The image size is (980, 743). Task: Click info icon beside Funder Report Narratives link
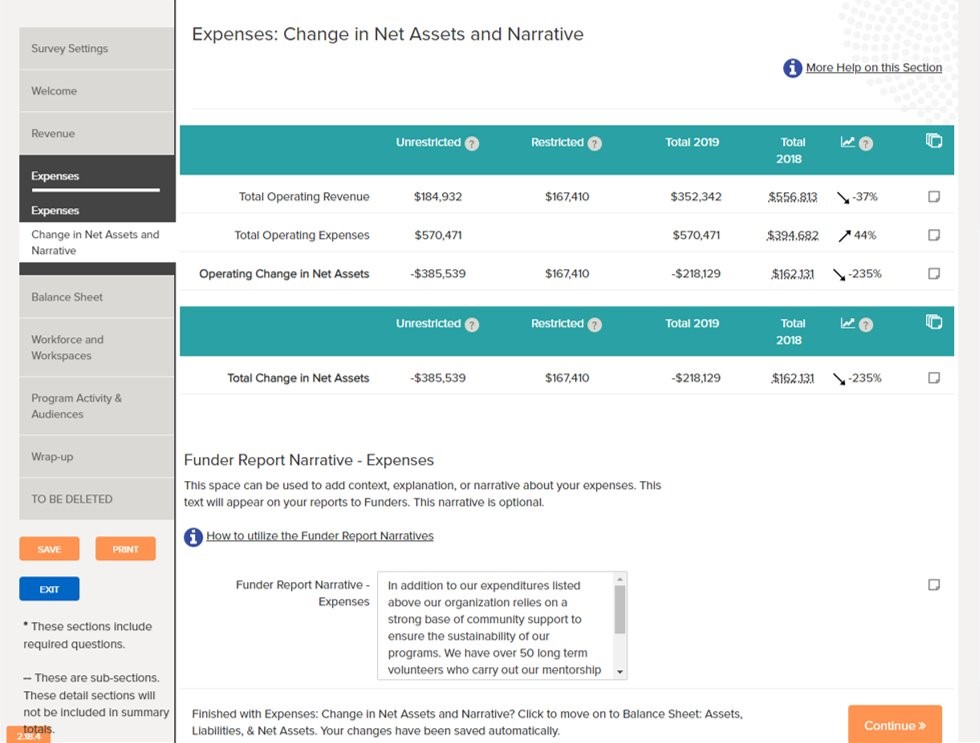click(x=193, y=537)
